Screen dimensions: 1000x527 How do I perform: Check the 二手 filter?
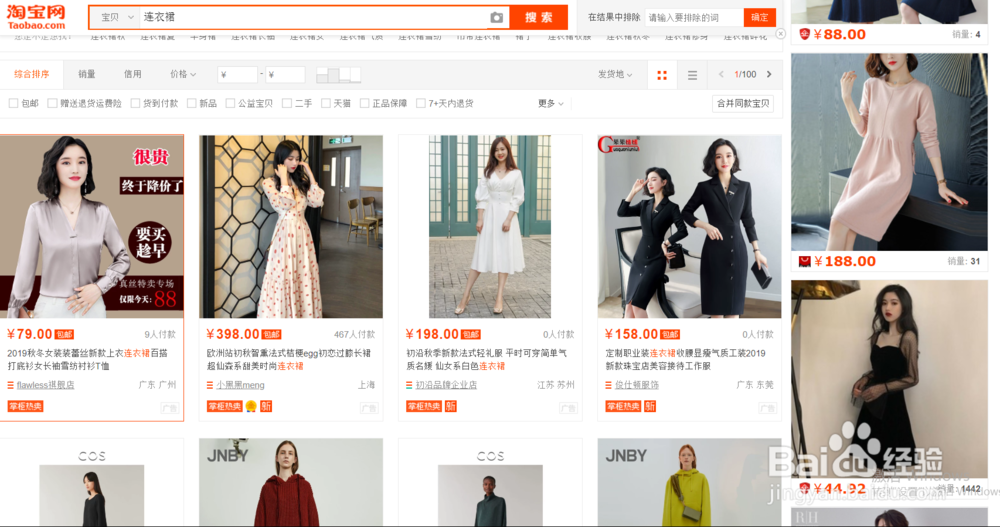[287, 103]
